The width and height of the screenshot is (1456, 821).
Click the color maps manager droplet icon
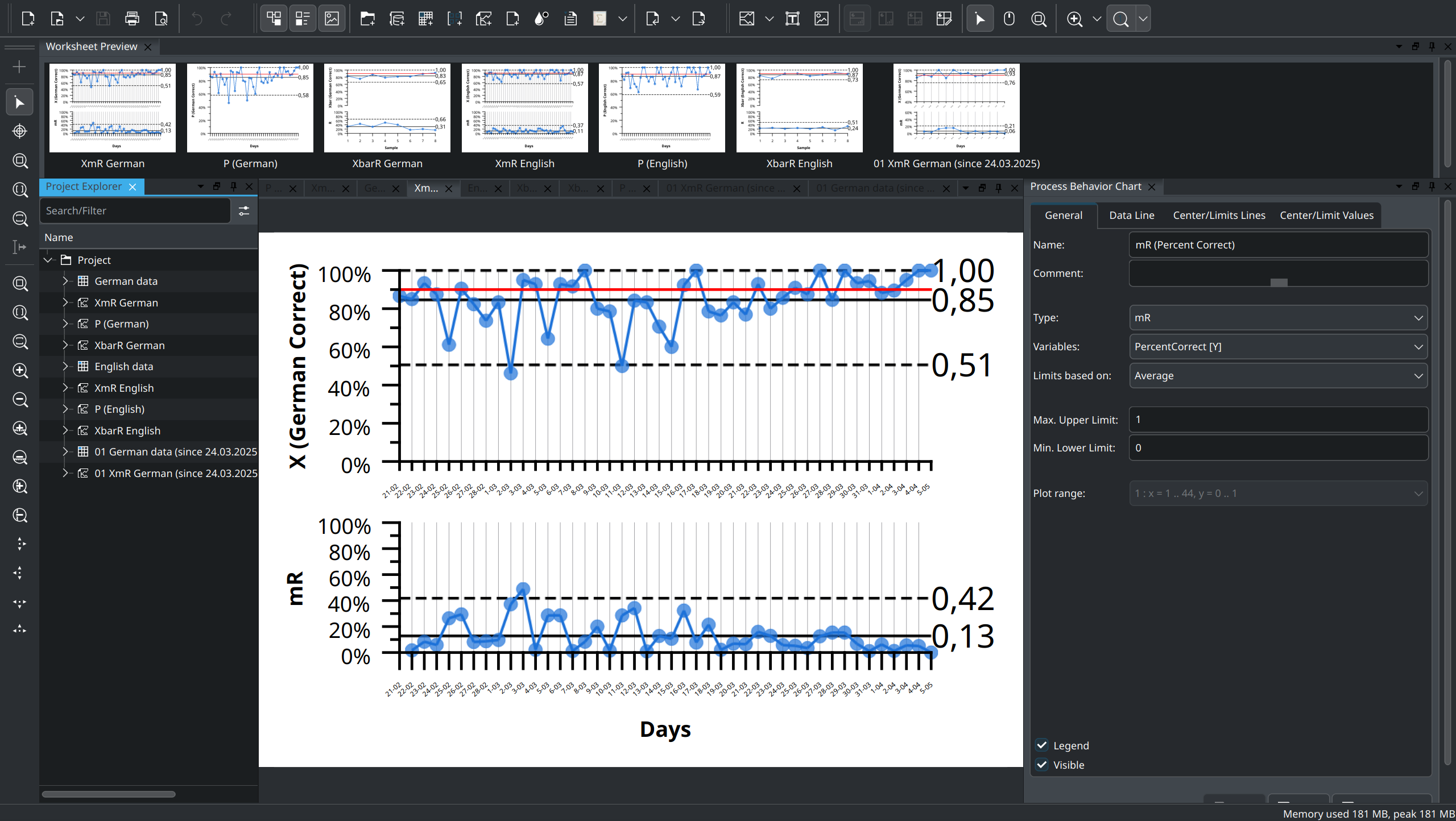pos(541,19)
